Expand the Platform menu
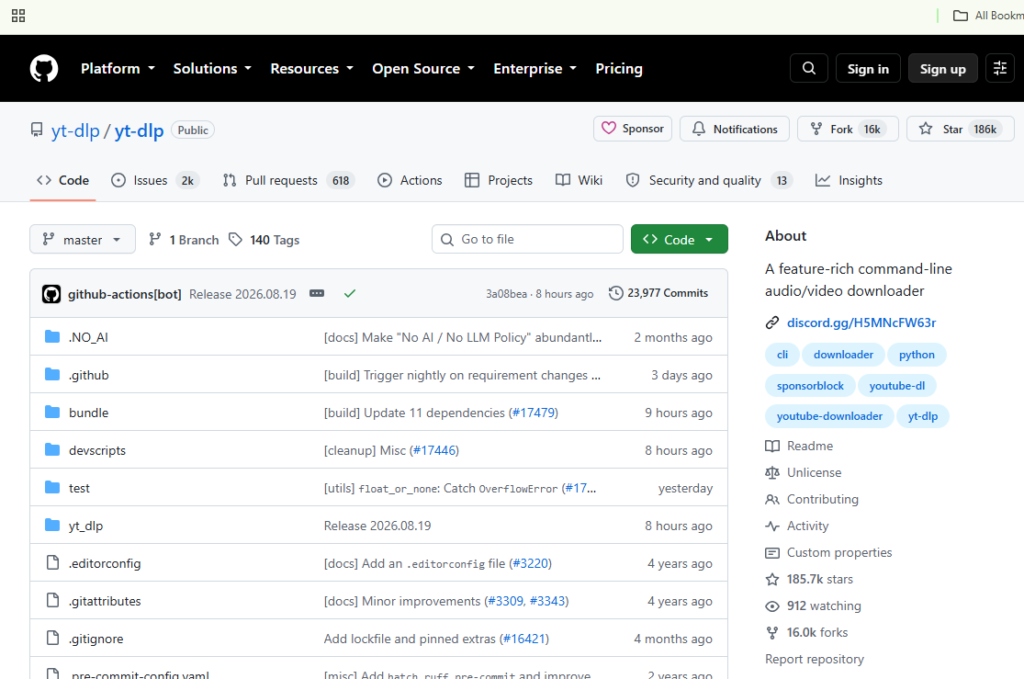1024x679 pixels. [118, 69]
